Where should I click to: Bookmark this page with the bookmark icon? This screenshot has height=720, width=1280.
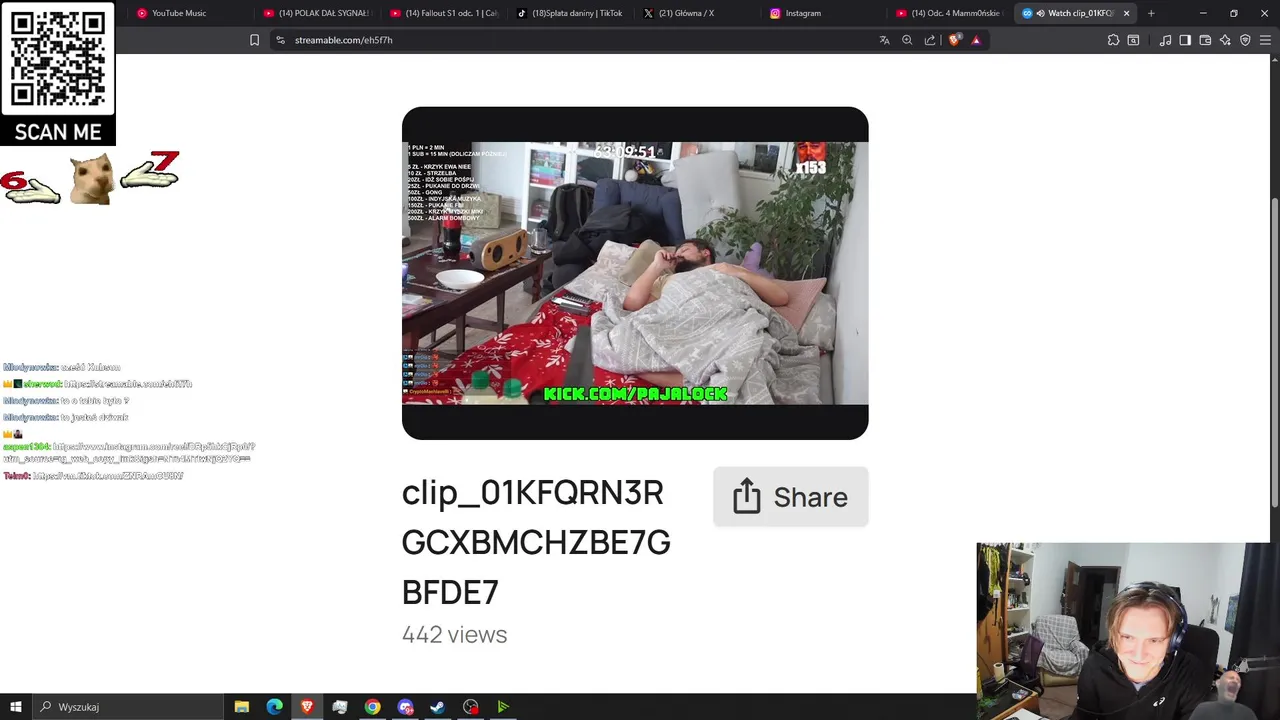(x=254, y=40)
